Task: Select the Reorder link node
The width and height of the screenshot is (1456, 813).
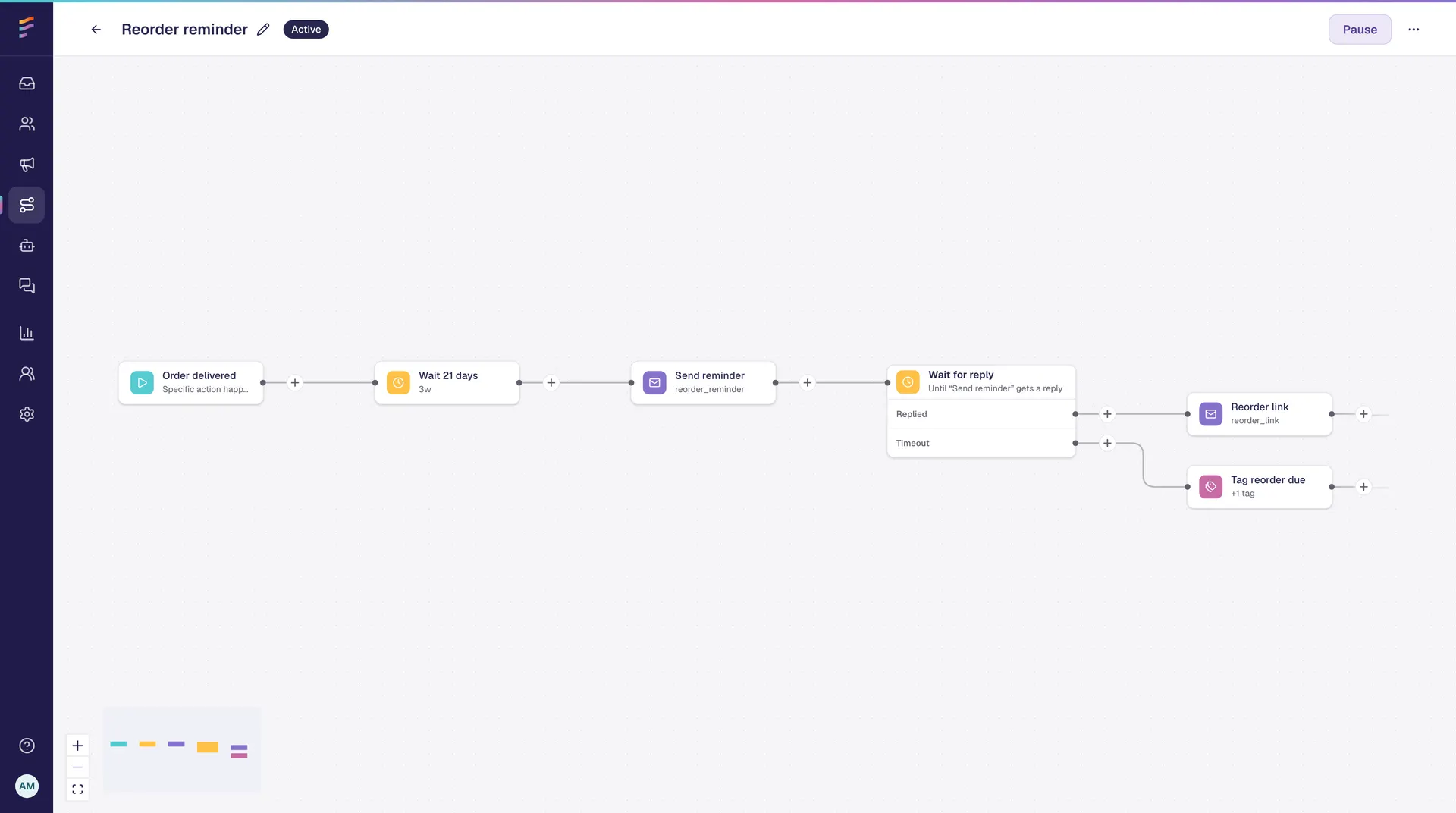Action: (1260, 414)
